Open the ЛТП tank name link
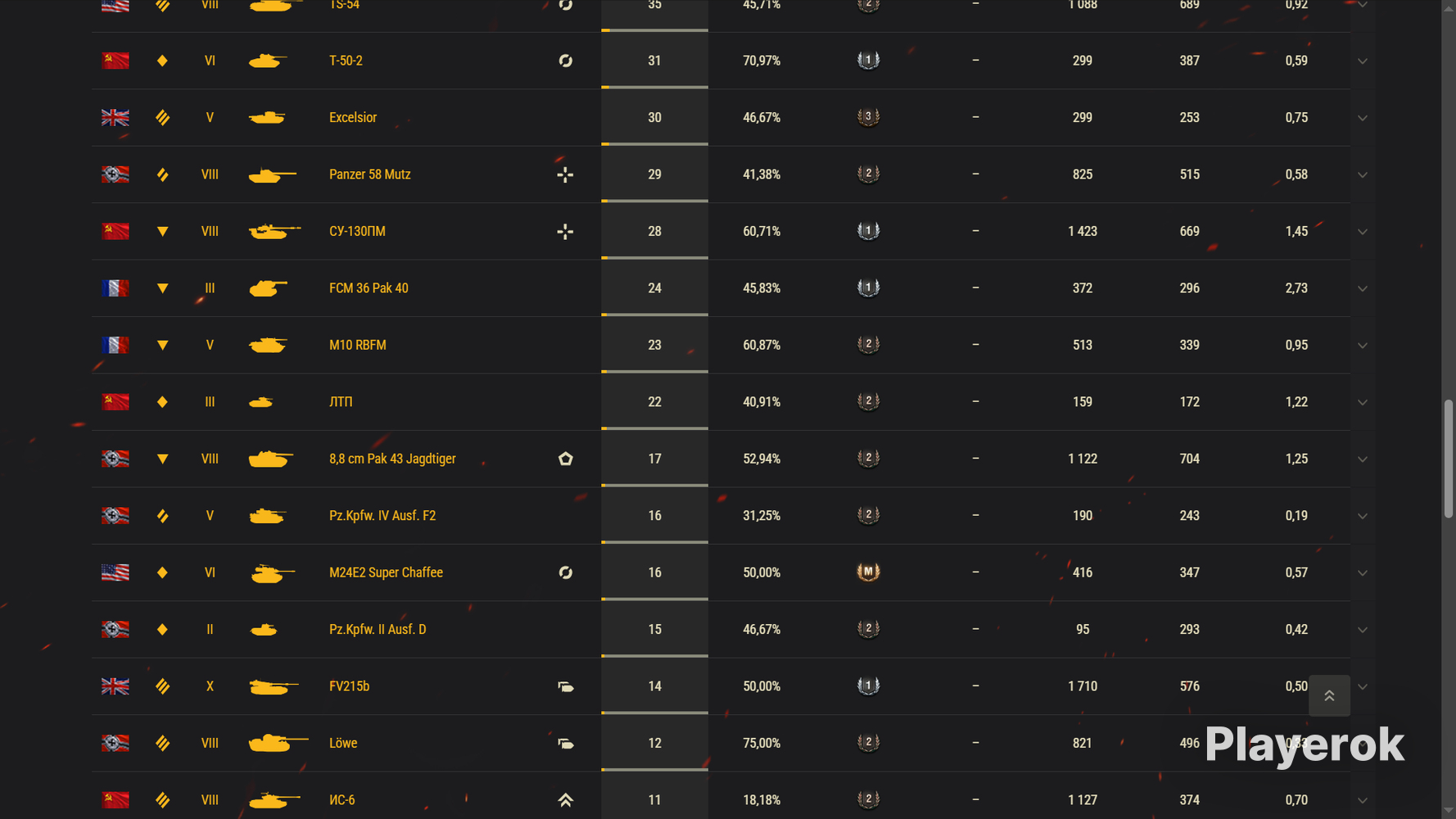Viewport: 1456px width, 819px height. [341, 402]
